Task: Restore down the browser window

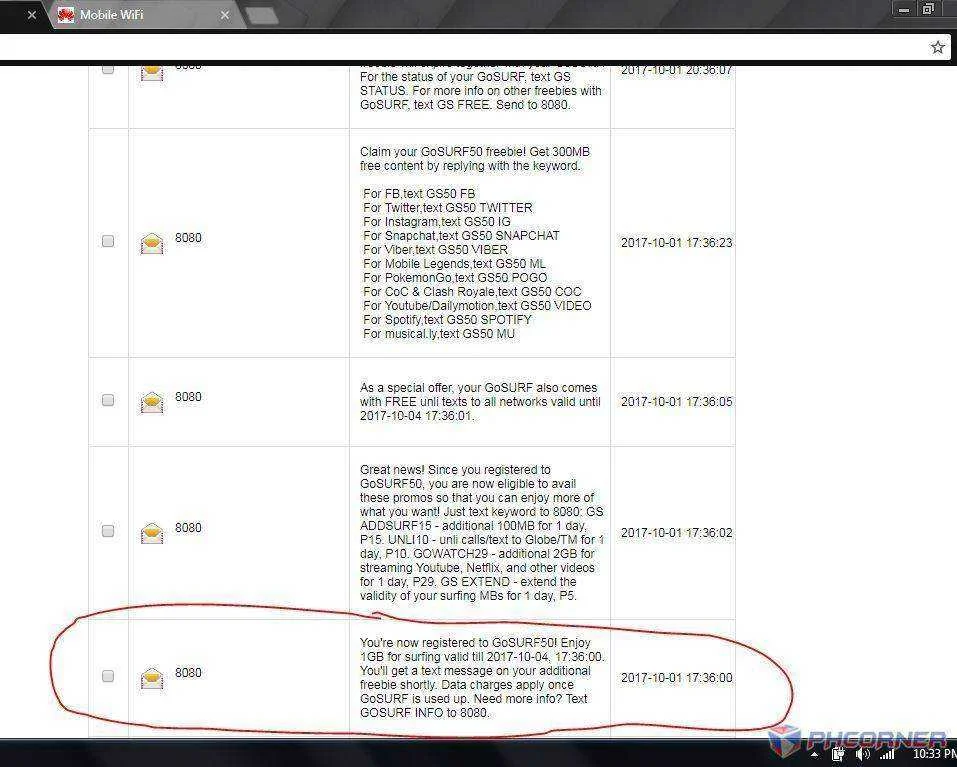Action: (928, 9)
